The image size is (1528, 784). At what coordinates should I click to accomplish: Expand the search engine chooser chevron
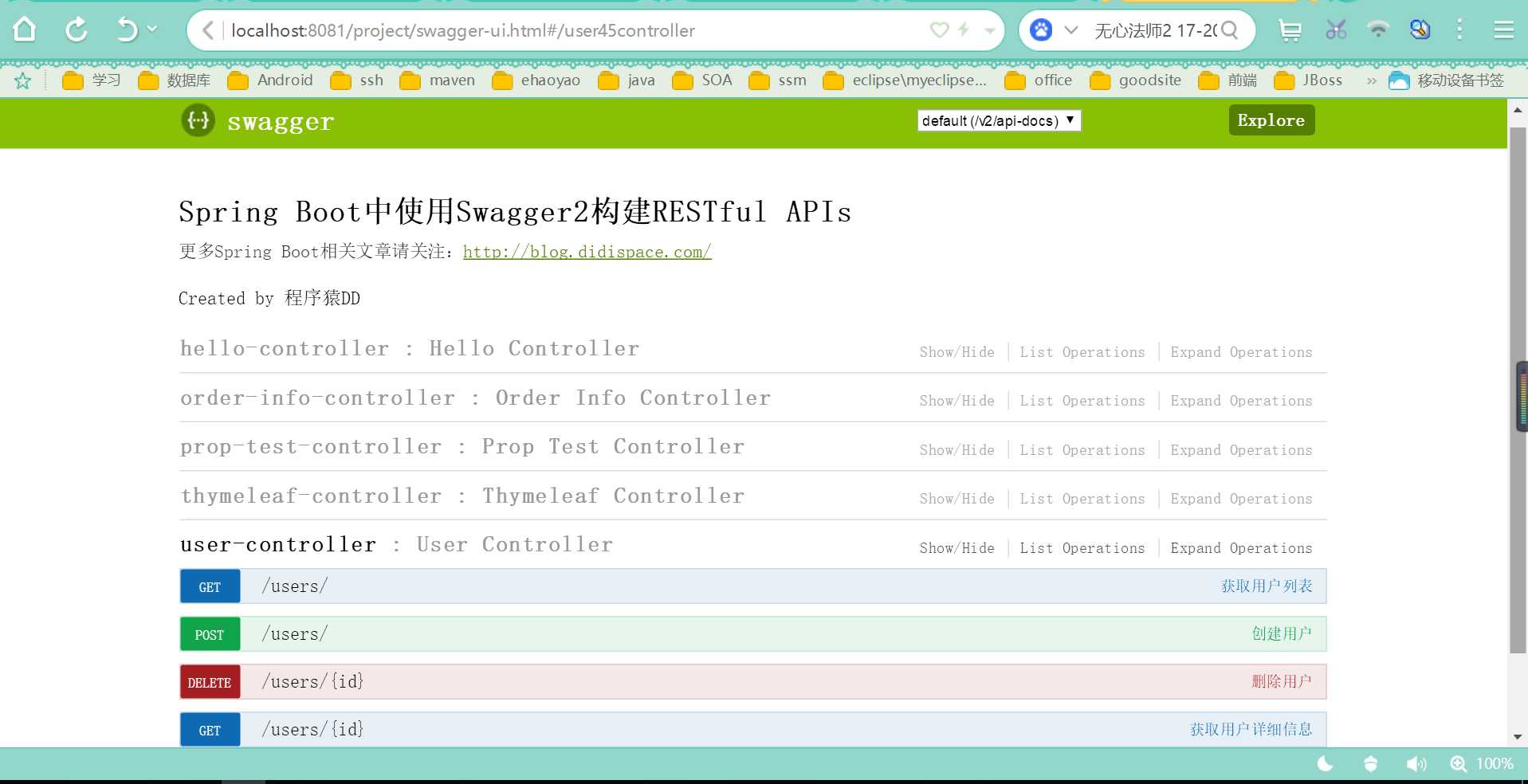1071,30
